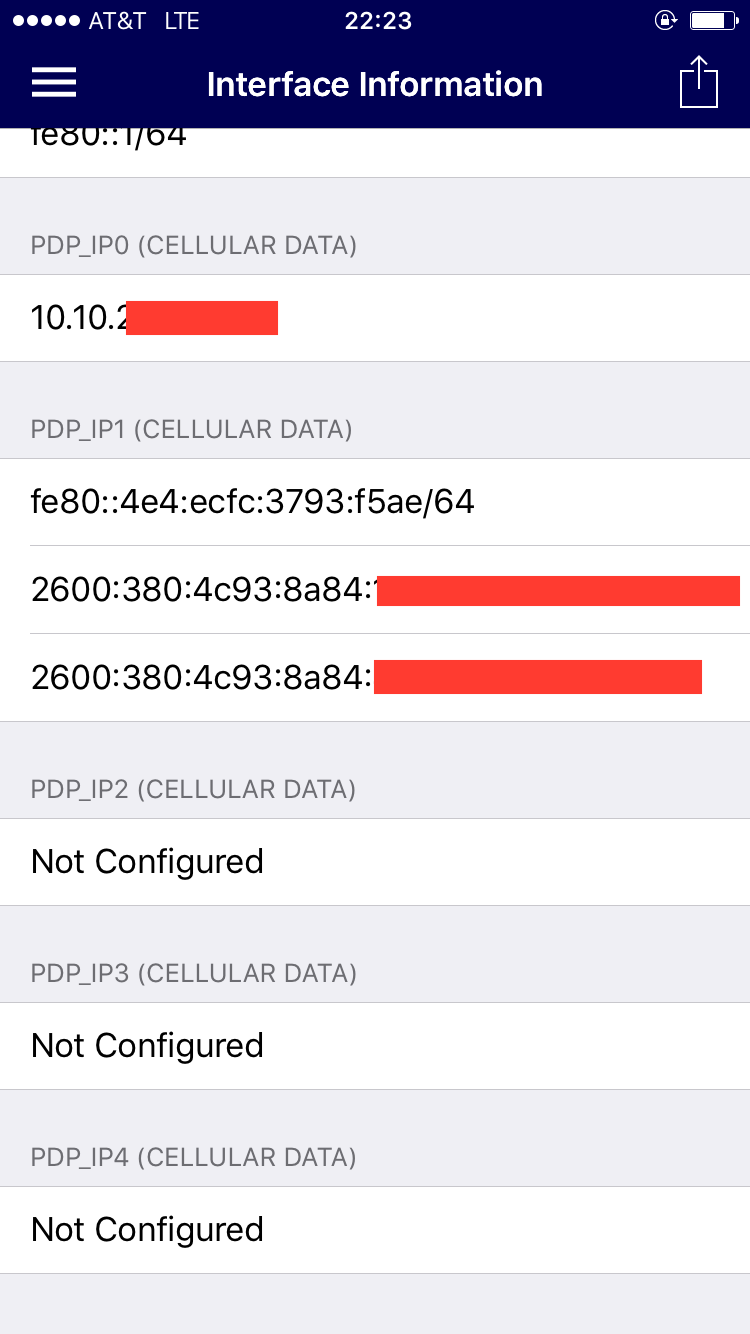Select the 10.10.2 cellular IP row
The width and height of the screenshot is (750, 1334).
click(x=374, y=318)
